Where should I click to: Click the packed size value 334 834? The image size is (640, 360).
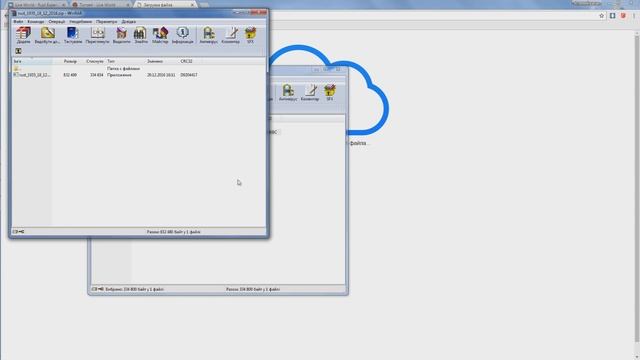(96, 75)
